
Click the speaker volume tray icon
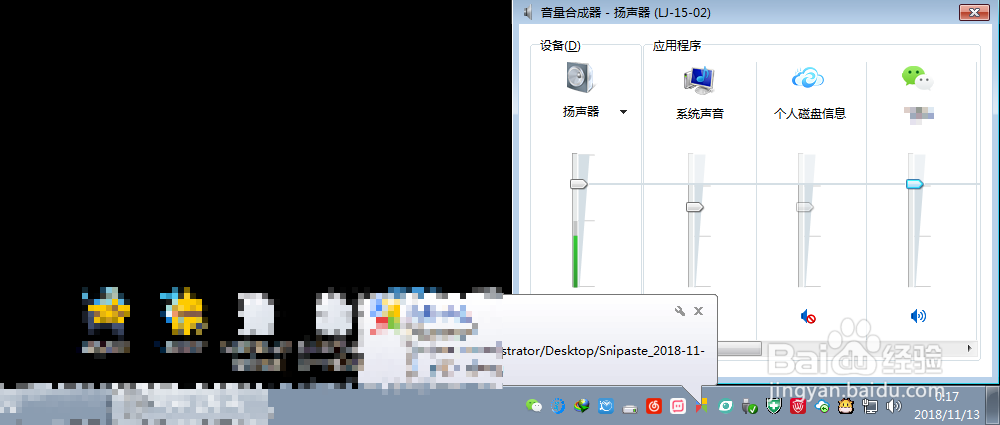click(893, 405)
